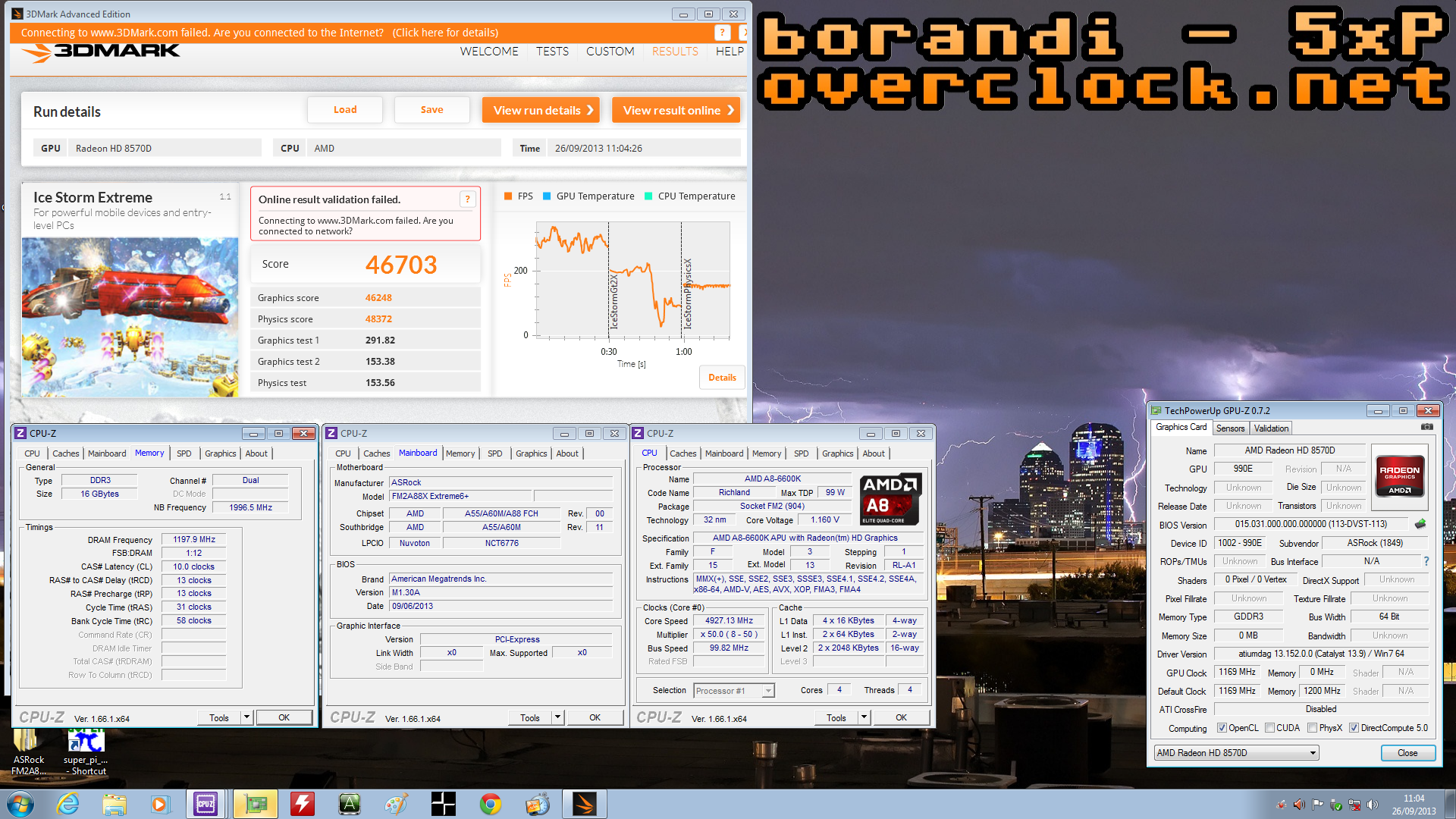1456x819 pixels.
Task: Click the network disconnected tray icon
Action: coord(1354,805)
